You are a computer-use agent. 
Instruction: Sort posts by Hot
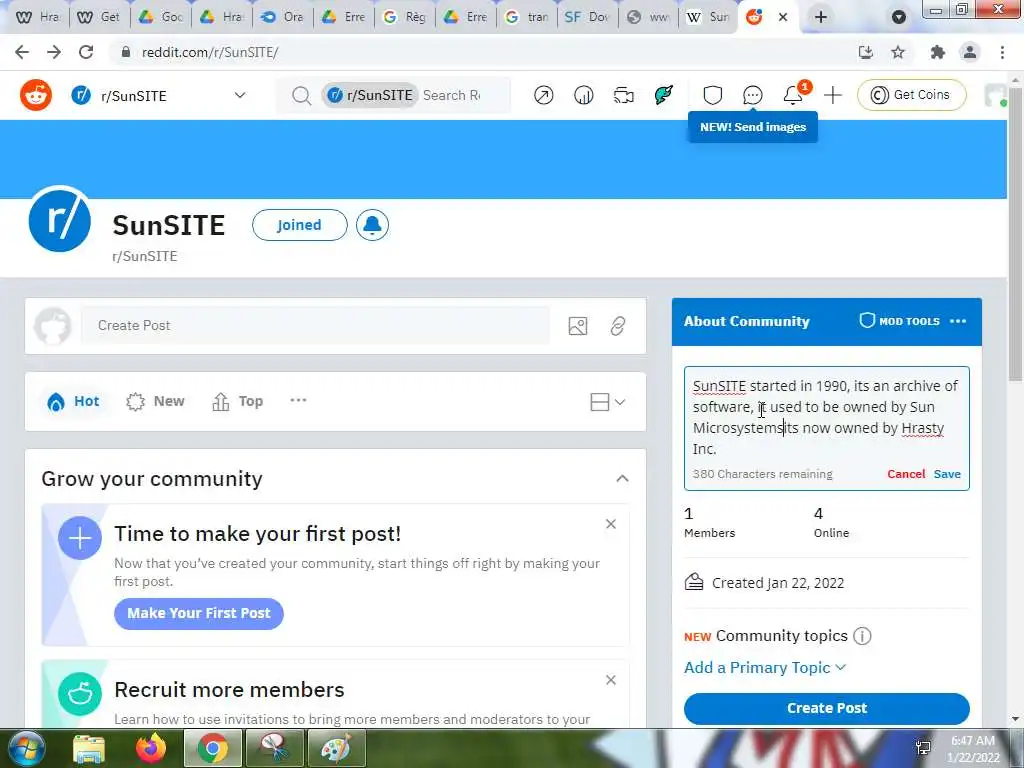coord(73,401)
